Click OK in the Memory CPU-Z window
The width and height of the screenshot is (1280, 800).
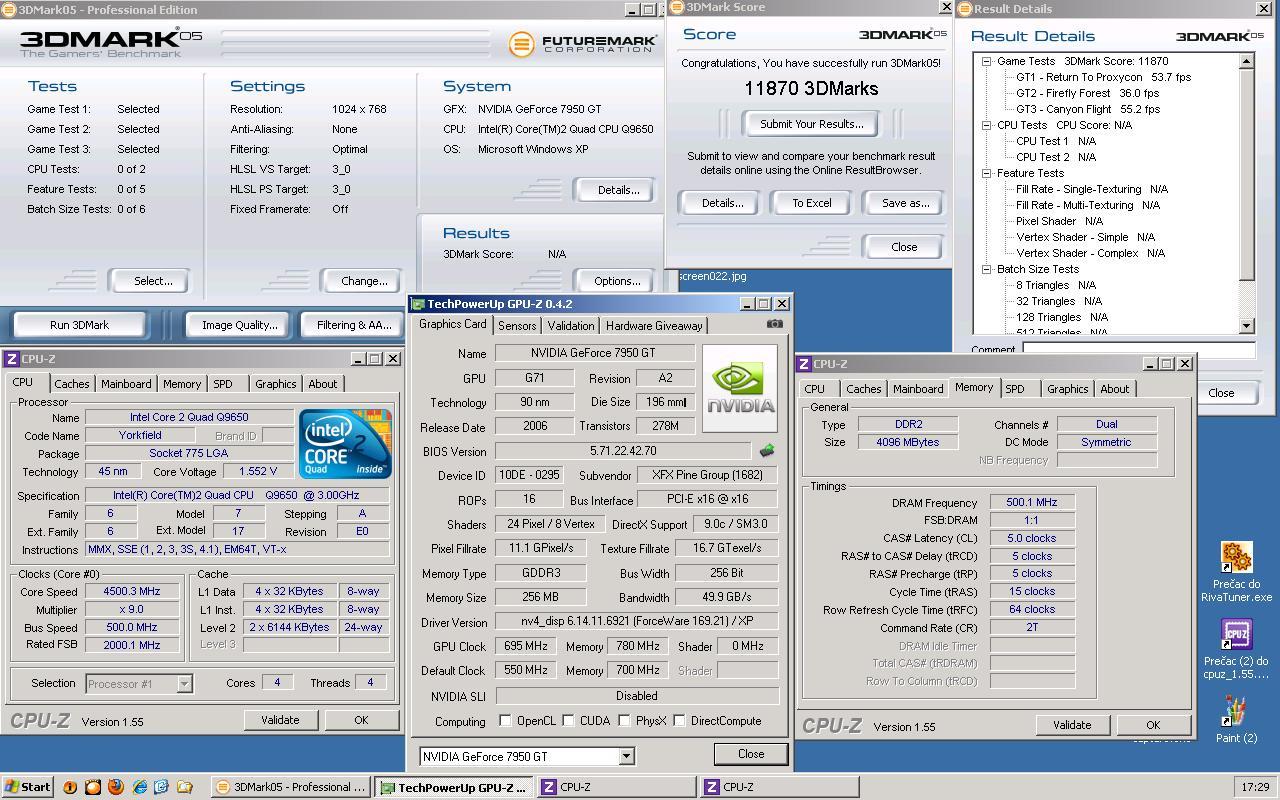(1153, 725)
